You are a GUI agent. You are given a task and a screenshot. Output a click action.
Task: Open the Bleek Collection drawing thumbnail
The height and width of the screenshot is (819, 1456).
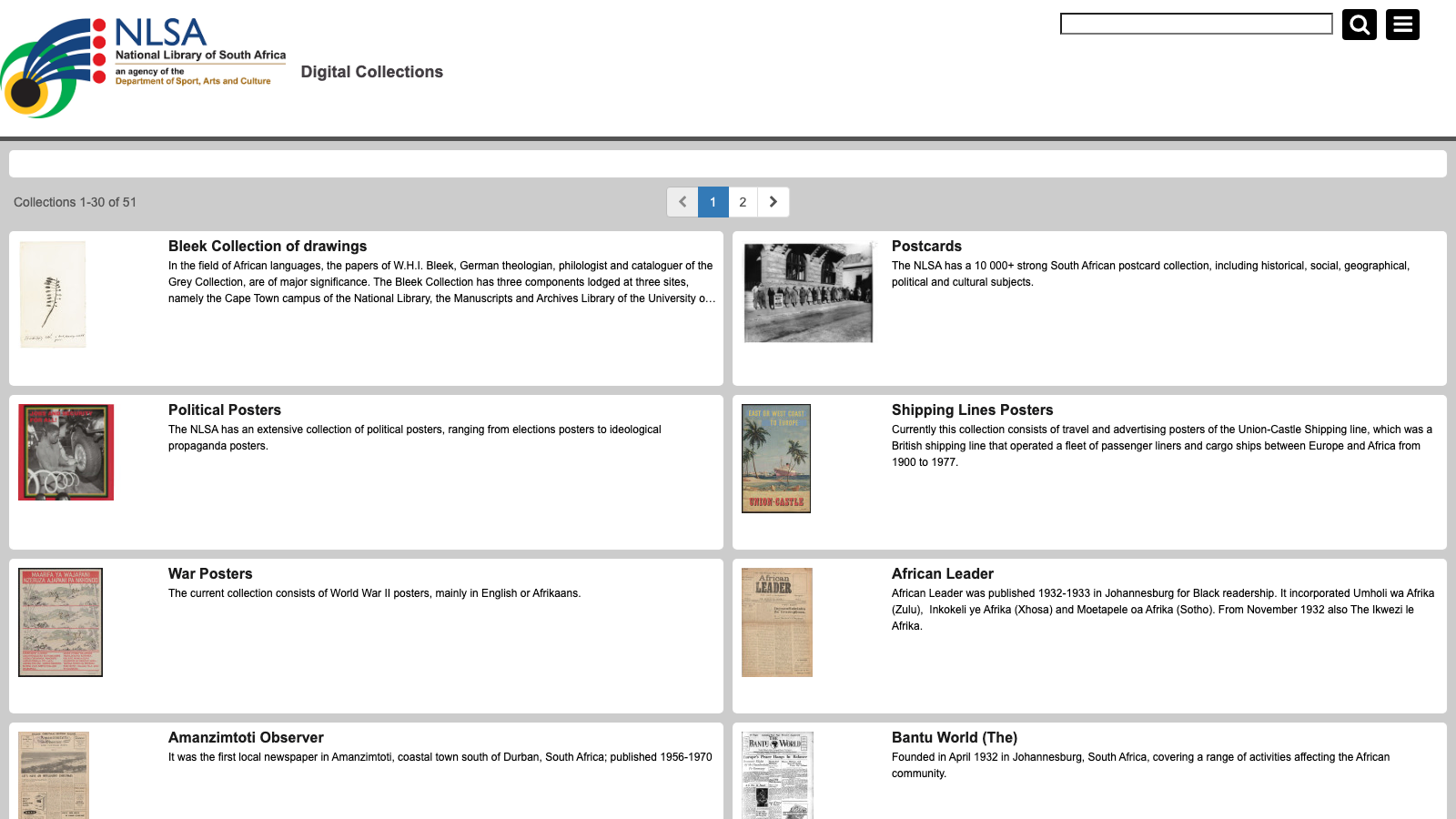53,293
